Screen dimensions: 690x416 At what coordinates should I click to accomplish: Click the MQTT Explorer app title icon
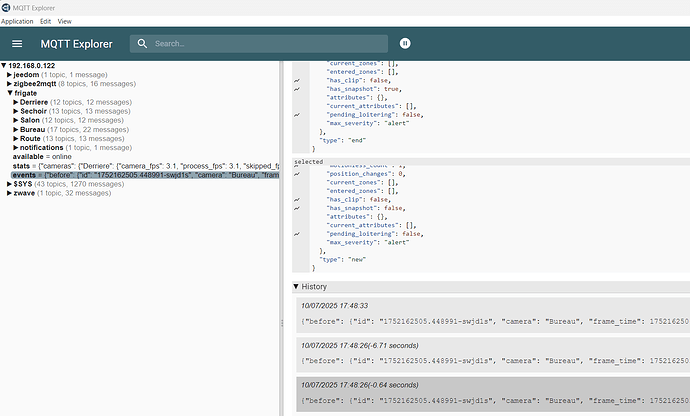tap(6, 7)
